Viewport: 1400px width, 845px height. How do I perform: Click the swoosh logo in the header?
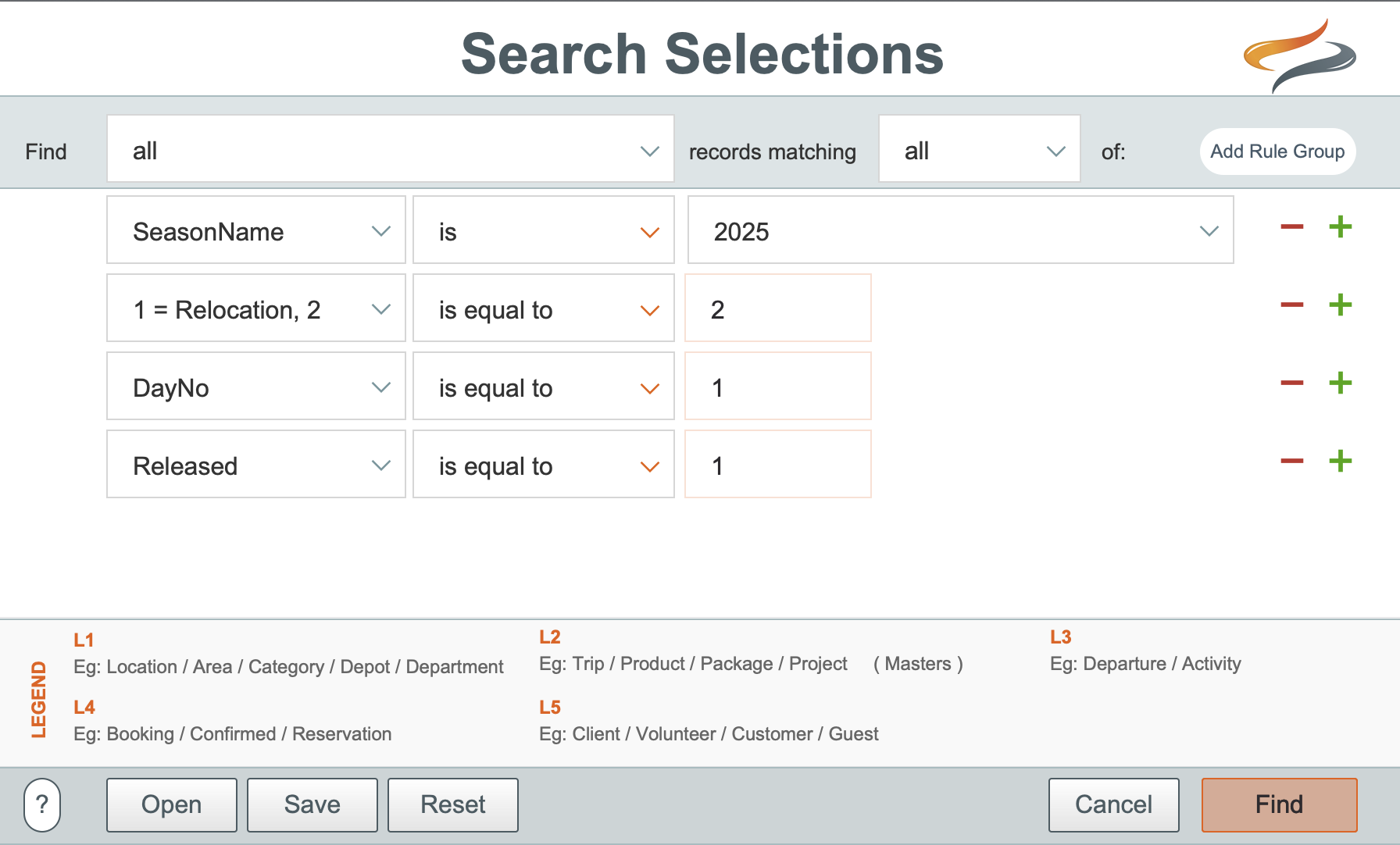[1300, 56]
